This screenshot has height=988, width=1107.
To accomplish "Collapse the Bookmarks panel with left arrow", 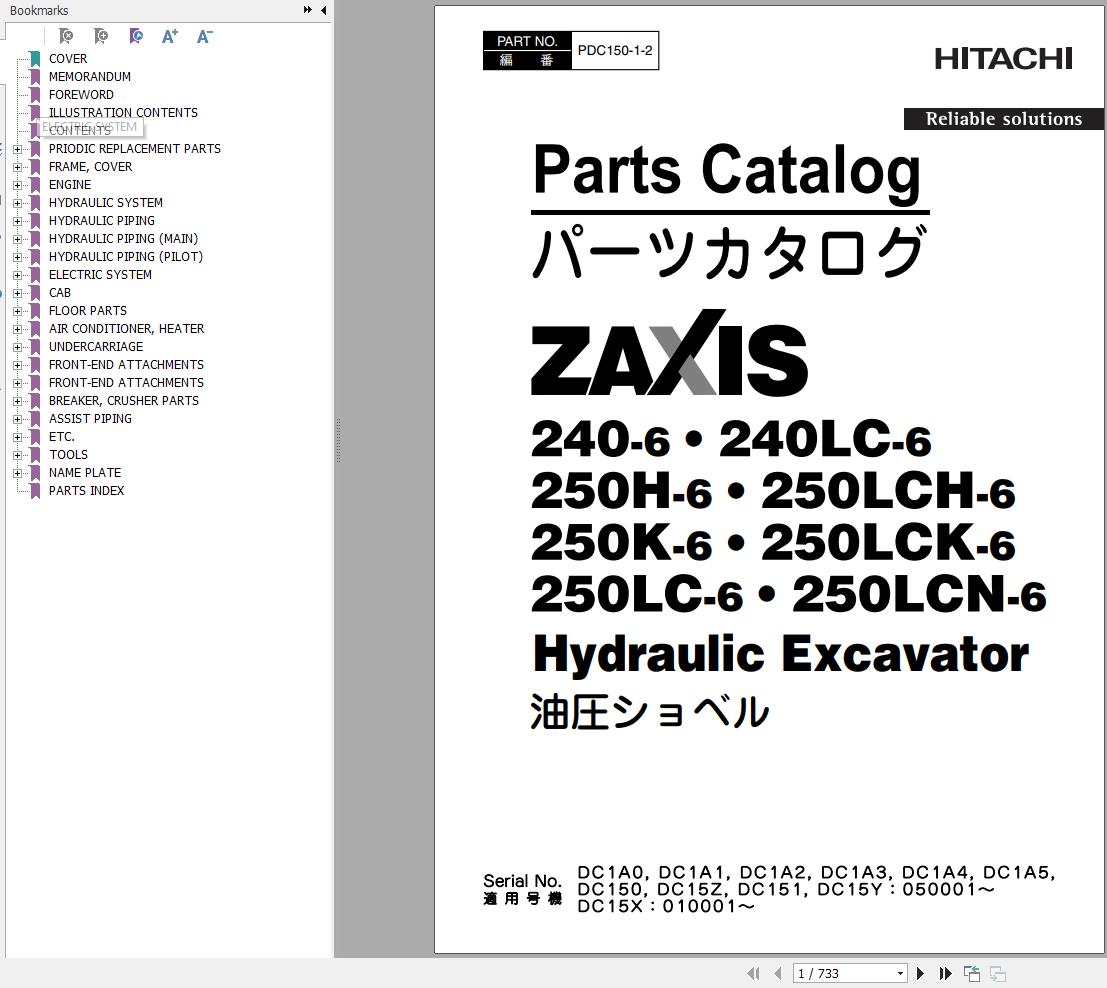I will coord(323,10).
